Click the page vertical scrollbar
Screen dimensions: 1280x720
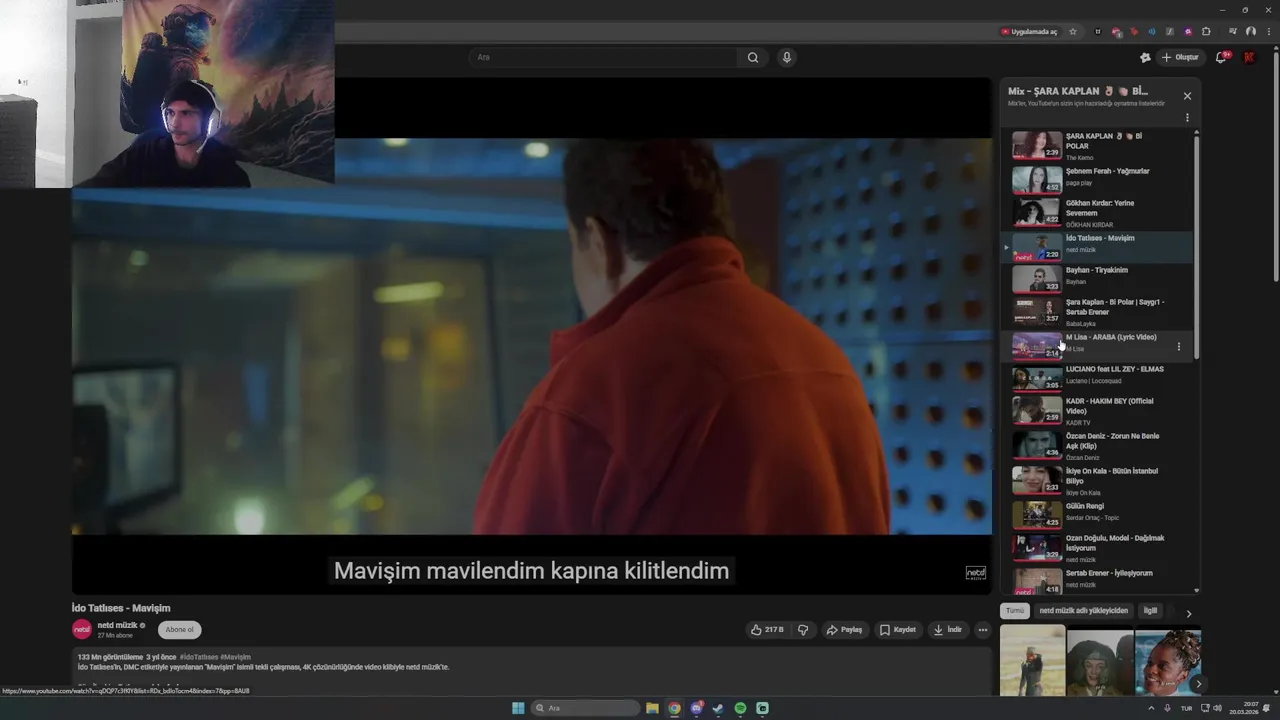(x=1275, y=165)
